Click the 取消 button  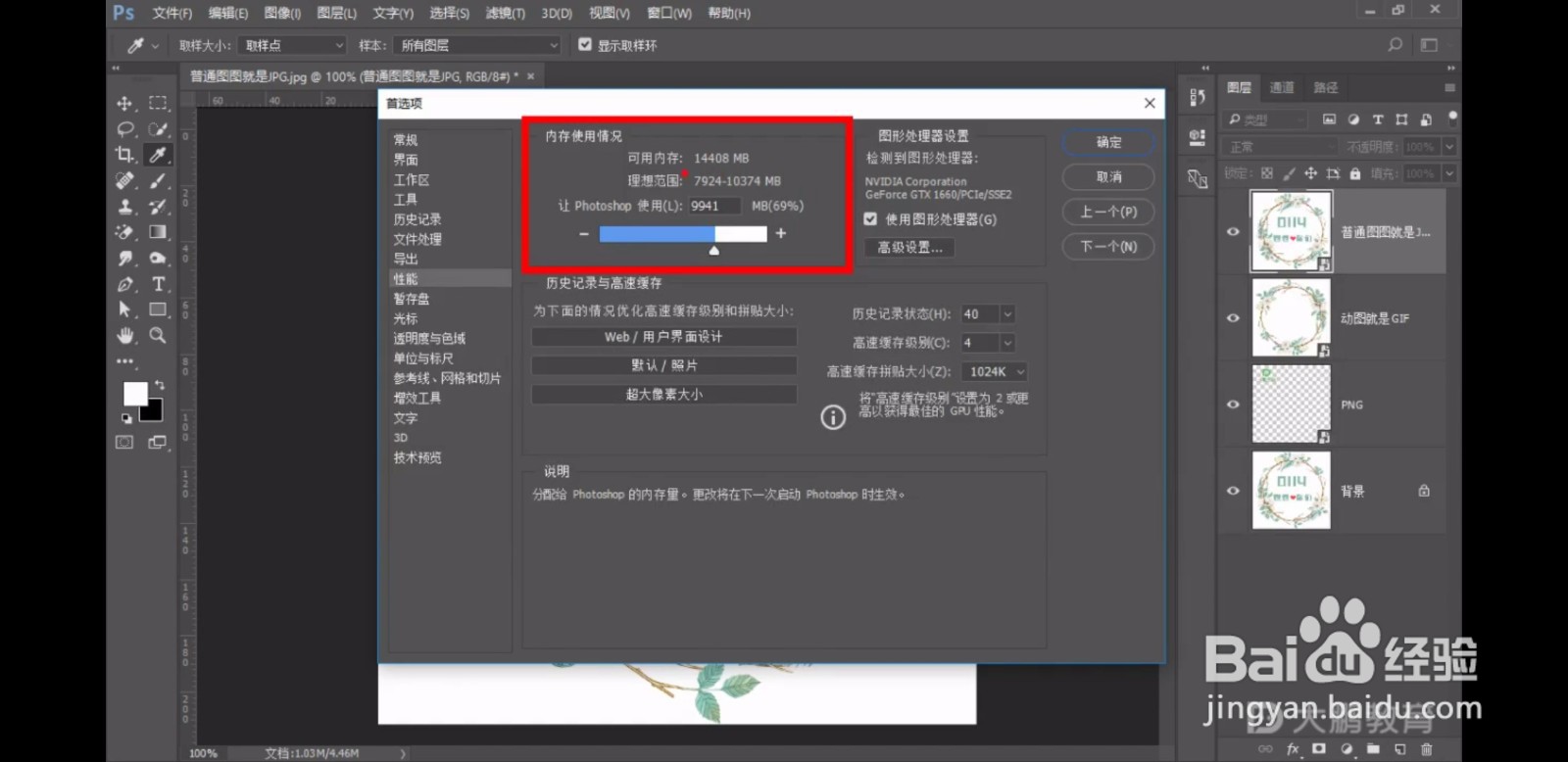(1108, 177)
